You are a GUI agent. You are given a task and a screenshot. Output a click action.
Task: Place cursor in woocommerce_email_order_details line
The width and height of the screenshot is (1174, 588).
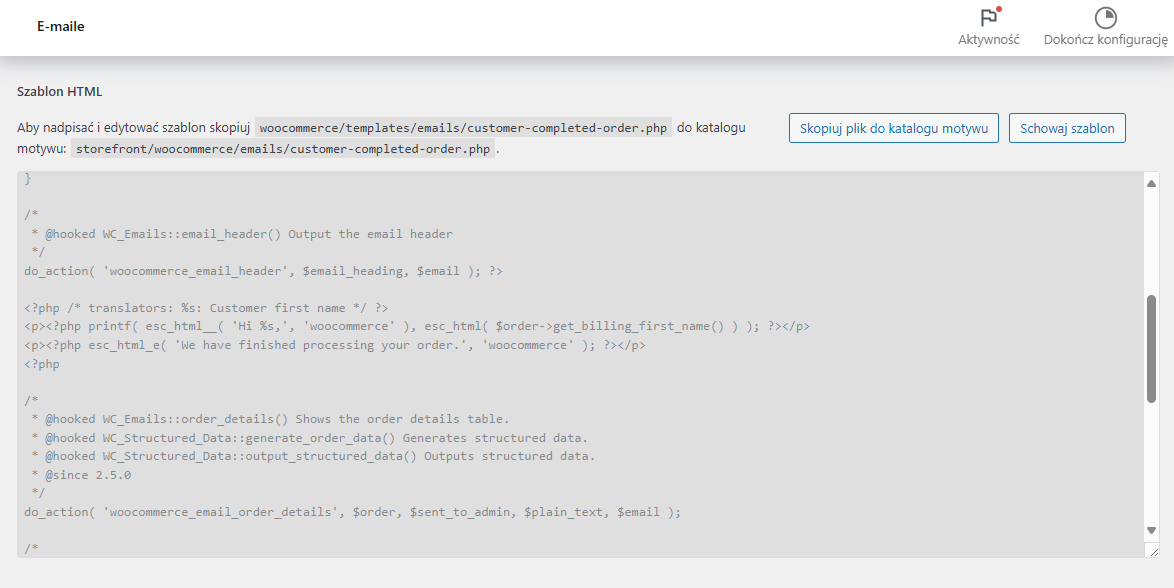click(353, 512)
